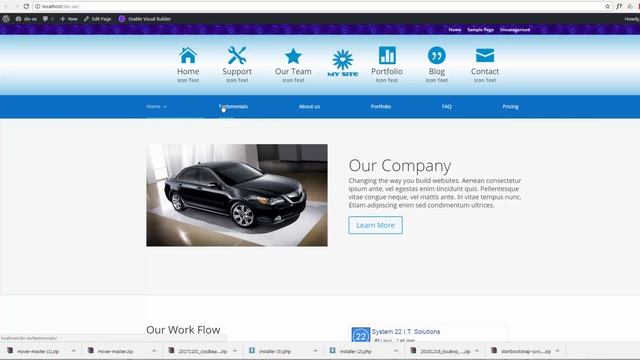Open the installer (2).php download
Screen dimensions: 640x360
[351, 351]
